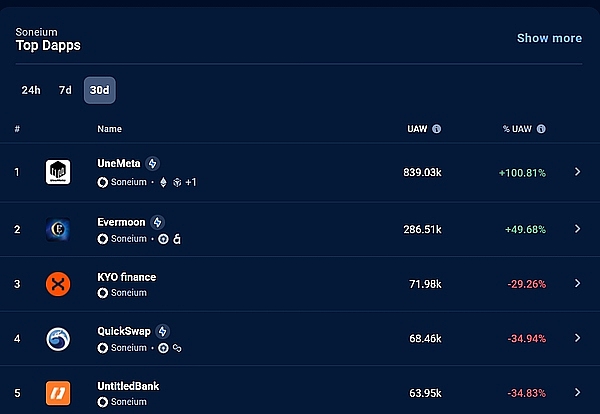Image resolution: width=600 pixels, height=414 pixels.
Task: Click the lightning badge beside Evermoon
Action: (158, 222)
